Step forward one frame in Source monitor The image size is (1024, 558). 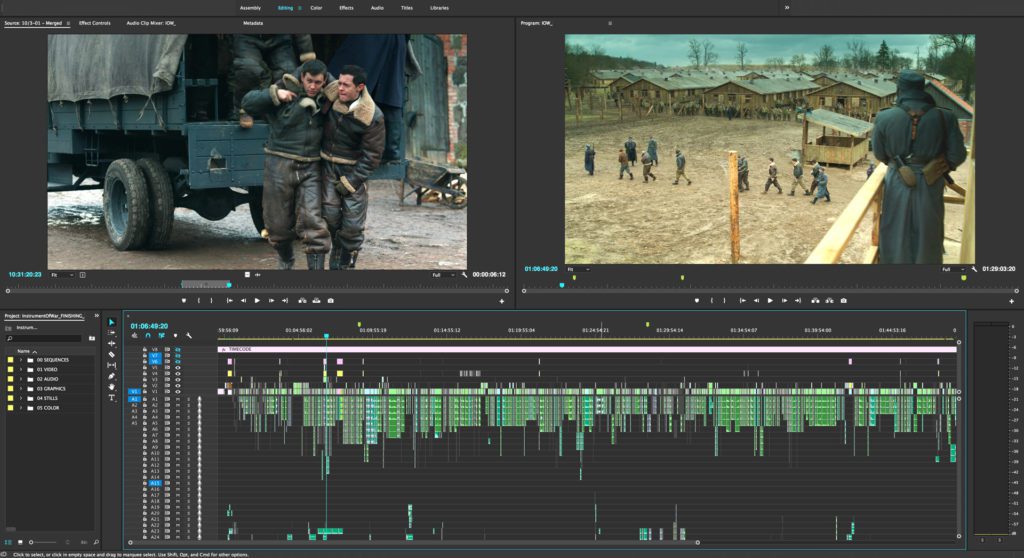(x=271, y=301)
